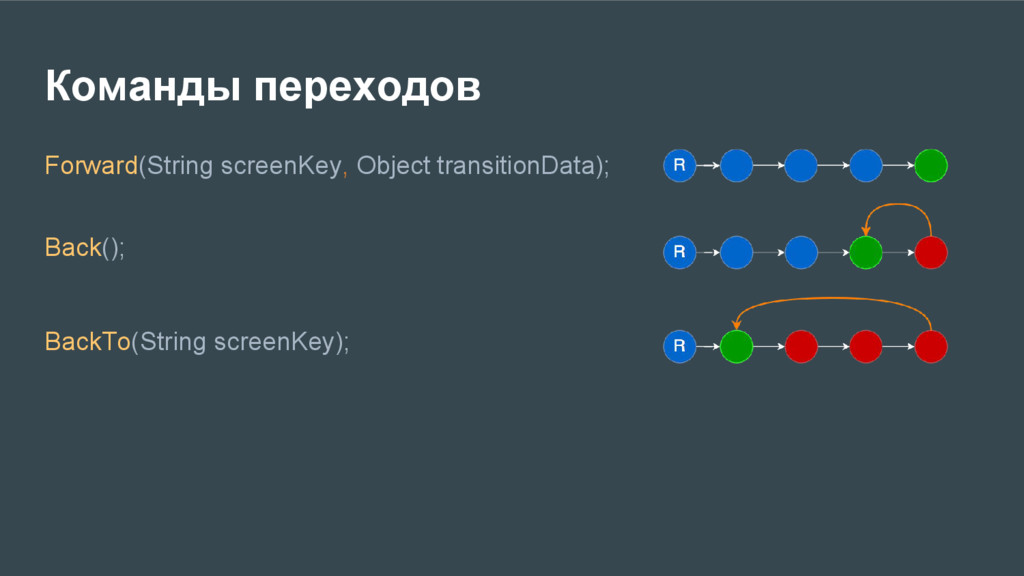The image size is (1024, 576).
Task: Click the third blue node before green in Forward row
Action: 866,165
